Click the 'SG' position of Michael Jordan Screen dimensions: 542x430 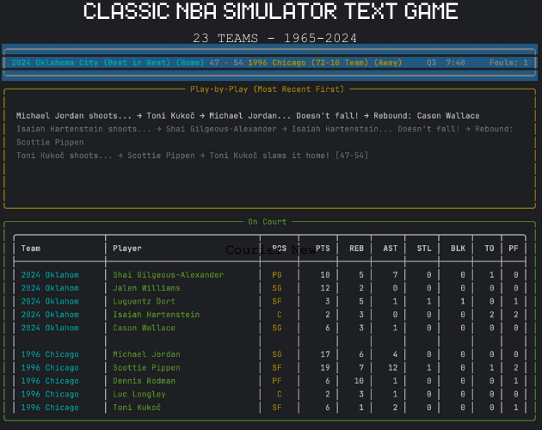277,355
